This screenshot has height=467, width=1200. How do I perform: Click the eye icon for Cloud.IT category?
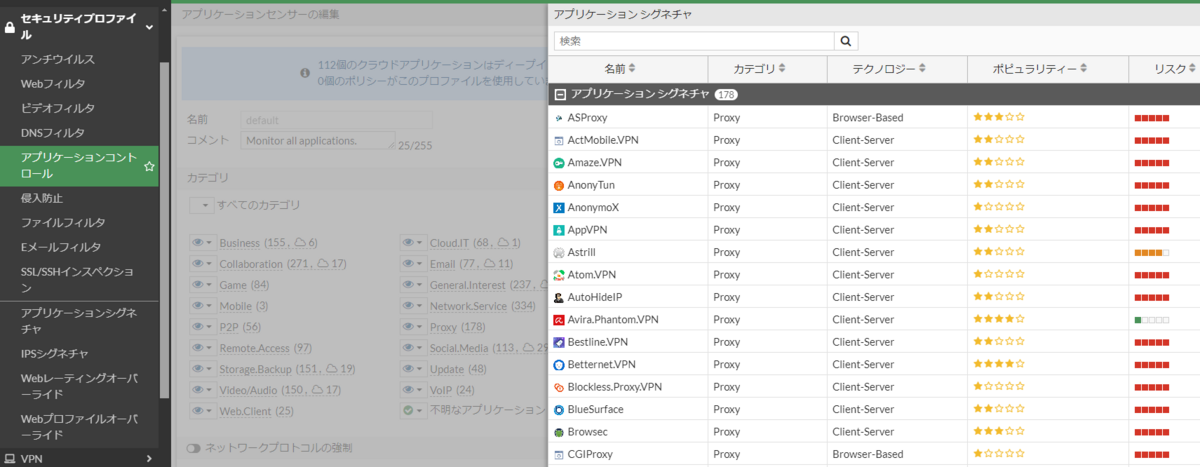click(x=408, y=243)
